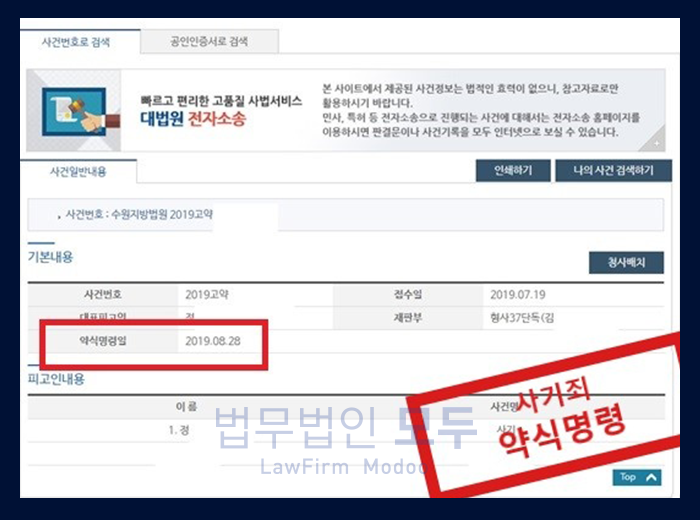Click the case number 2019고약 cell
Viewport: 700px width, 520px height.
pyautogui.click(x=208, y=295)
